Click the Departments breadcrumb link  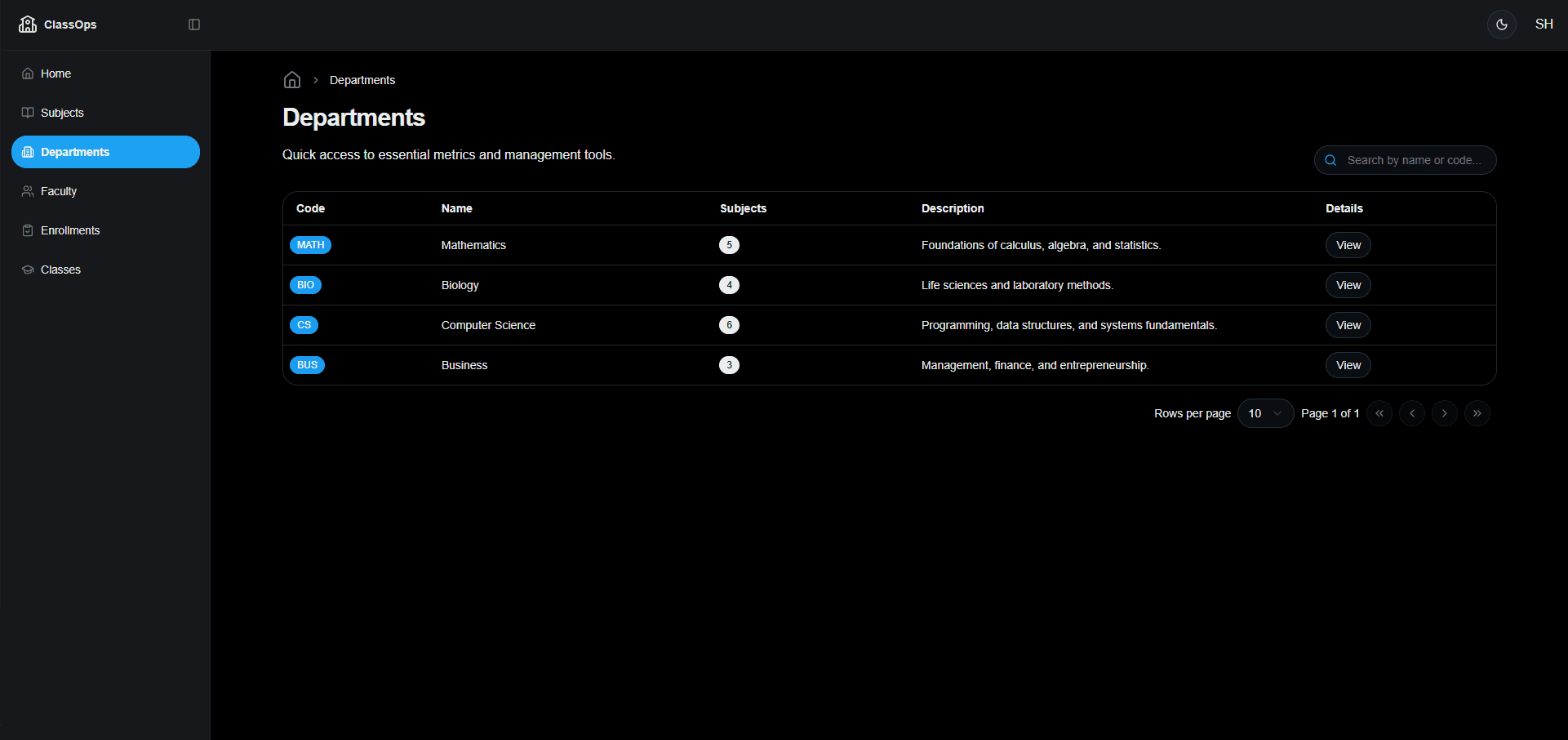click(362, 80)
